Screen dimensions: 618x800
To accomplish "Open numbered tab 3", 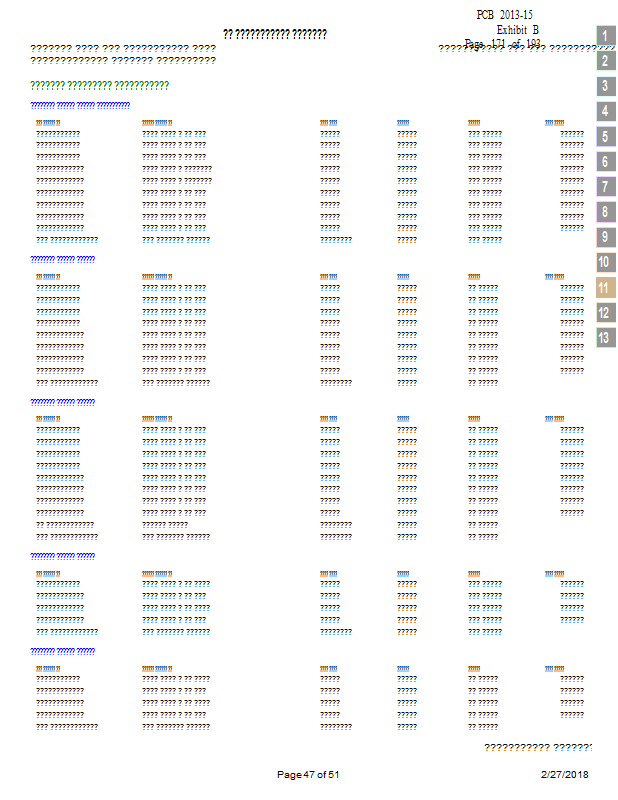I will (x=606, y=86).
